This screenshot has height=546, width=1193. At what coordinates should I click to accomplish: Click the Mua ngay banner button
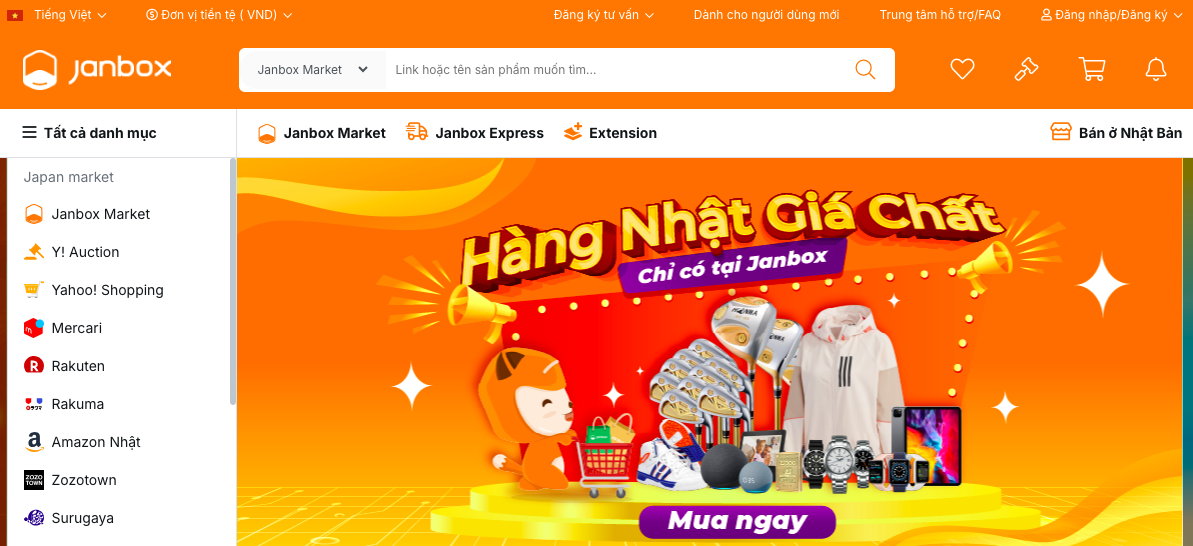click(x=737, y=522)
